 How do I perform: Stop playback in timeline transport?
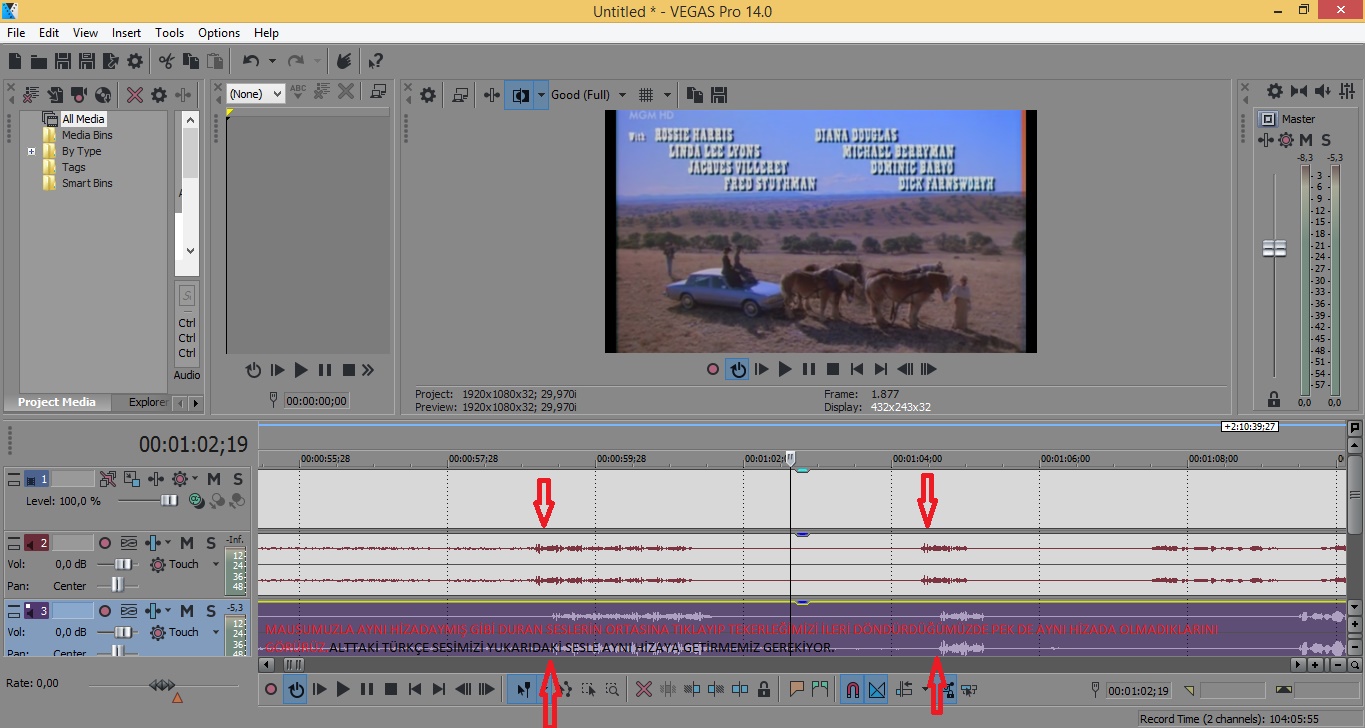tap(391, 689)
